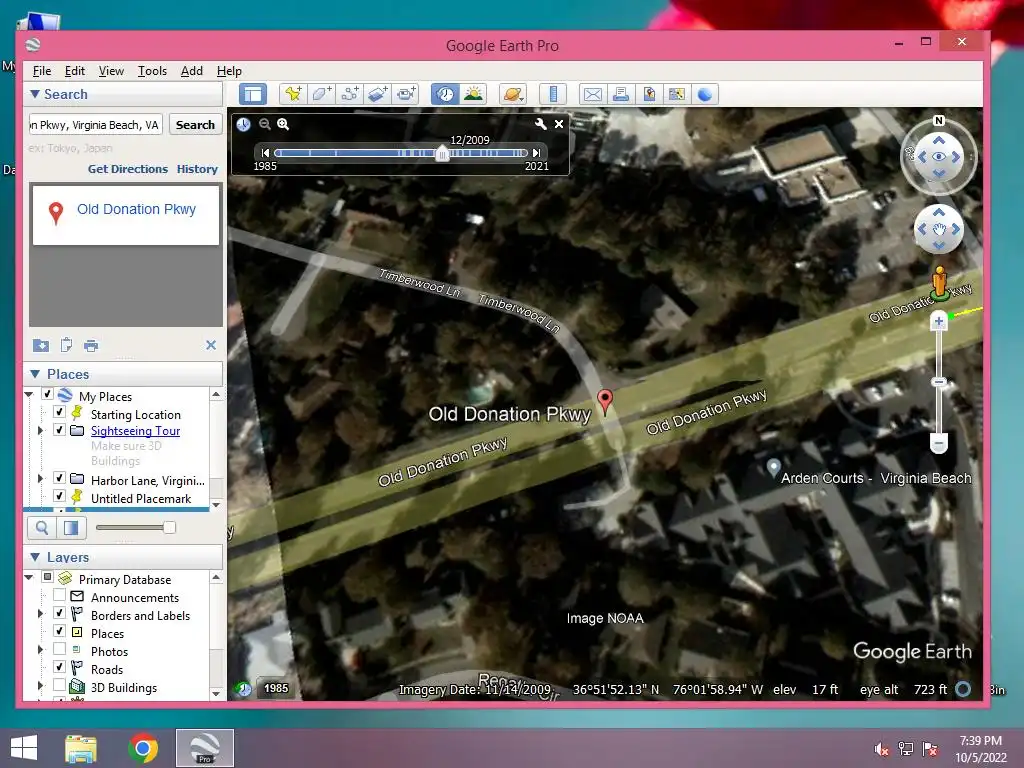Disable the Roads layer checkbox
Image resolution: width=1024 pixels, height=768 pixels.
click(x=59, y=667)
